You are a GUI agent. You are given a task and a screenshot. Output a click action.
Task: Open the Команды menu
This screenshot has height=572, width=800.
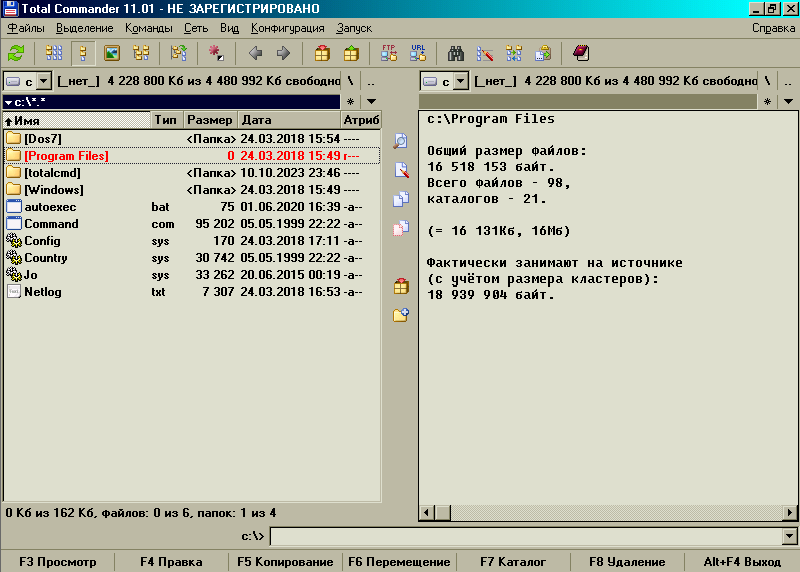click(x=149, y=28)
